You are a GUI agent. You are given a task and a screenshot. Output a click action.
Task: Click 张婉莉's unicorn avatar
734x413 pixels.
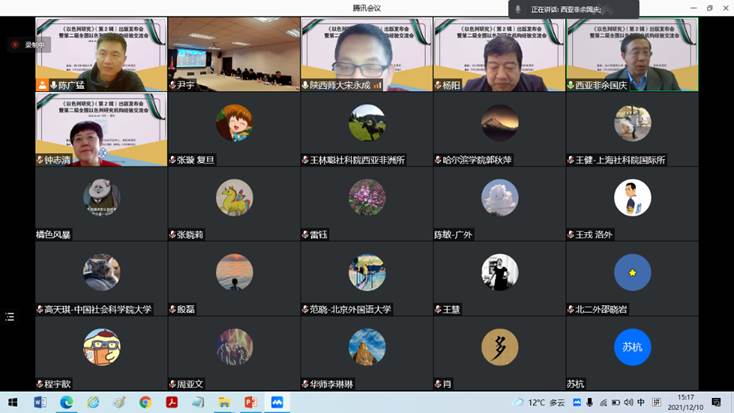coord(234,197)
